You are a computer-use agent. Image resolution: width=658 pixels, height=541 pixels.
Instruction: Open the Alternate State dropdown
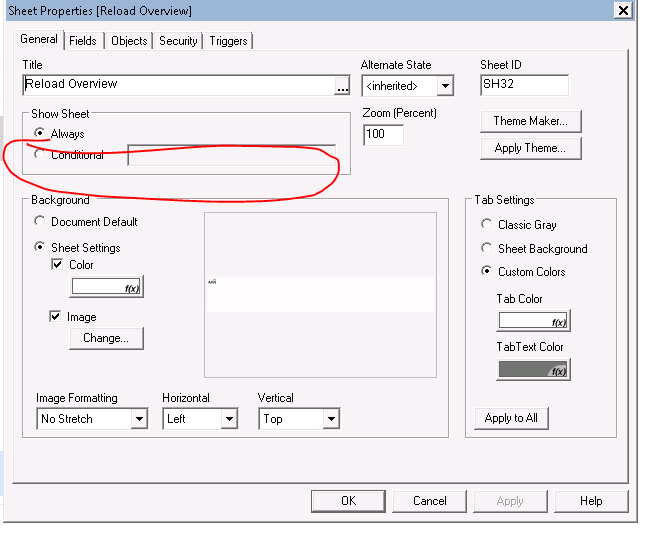click(445, 86)
